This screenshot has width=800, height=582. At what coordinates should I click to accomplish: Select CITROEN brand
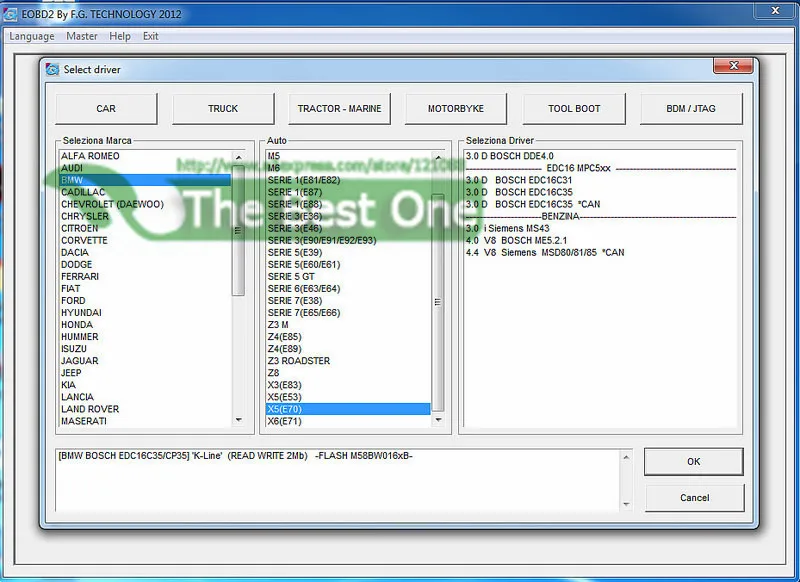(145, 228)
